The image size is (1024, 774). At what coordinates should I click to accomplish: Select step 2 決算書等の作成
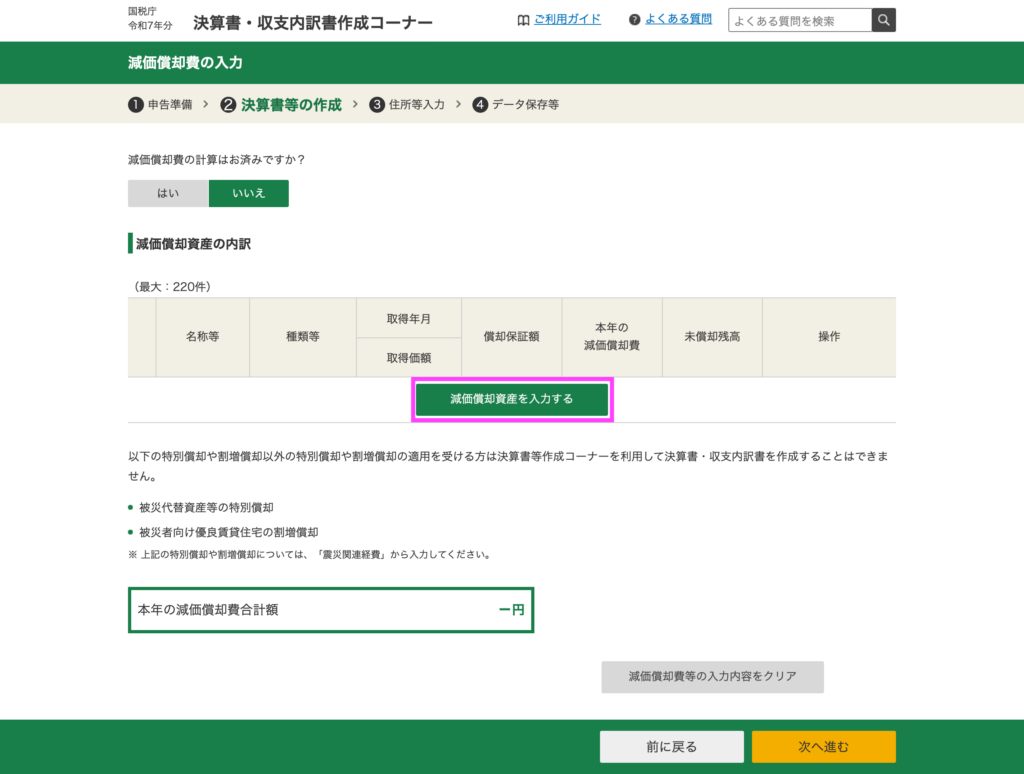point(281,104)
